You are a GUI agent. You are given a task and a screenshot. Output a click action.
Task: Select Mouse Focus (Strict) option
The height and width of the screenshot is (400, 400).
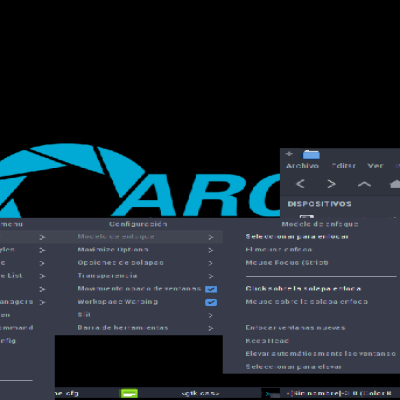287,263
